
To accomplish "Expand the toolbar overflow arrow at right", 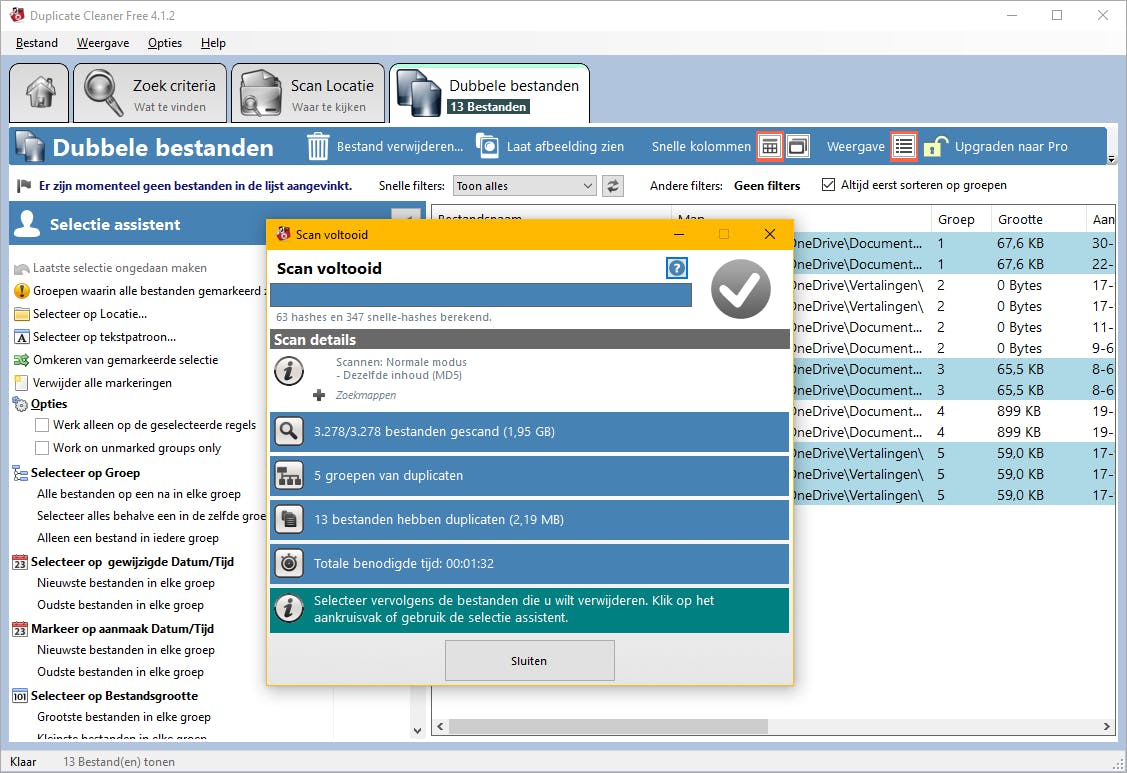I will (1111, 159).
